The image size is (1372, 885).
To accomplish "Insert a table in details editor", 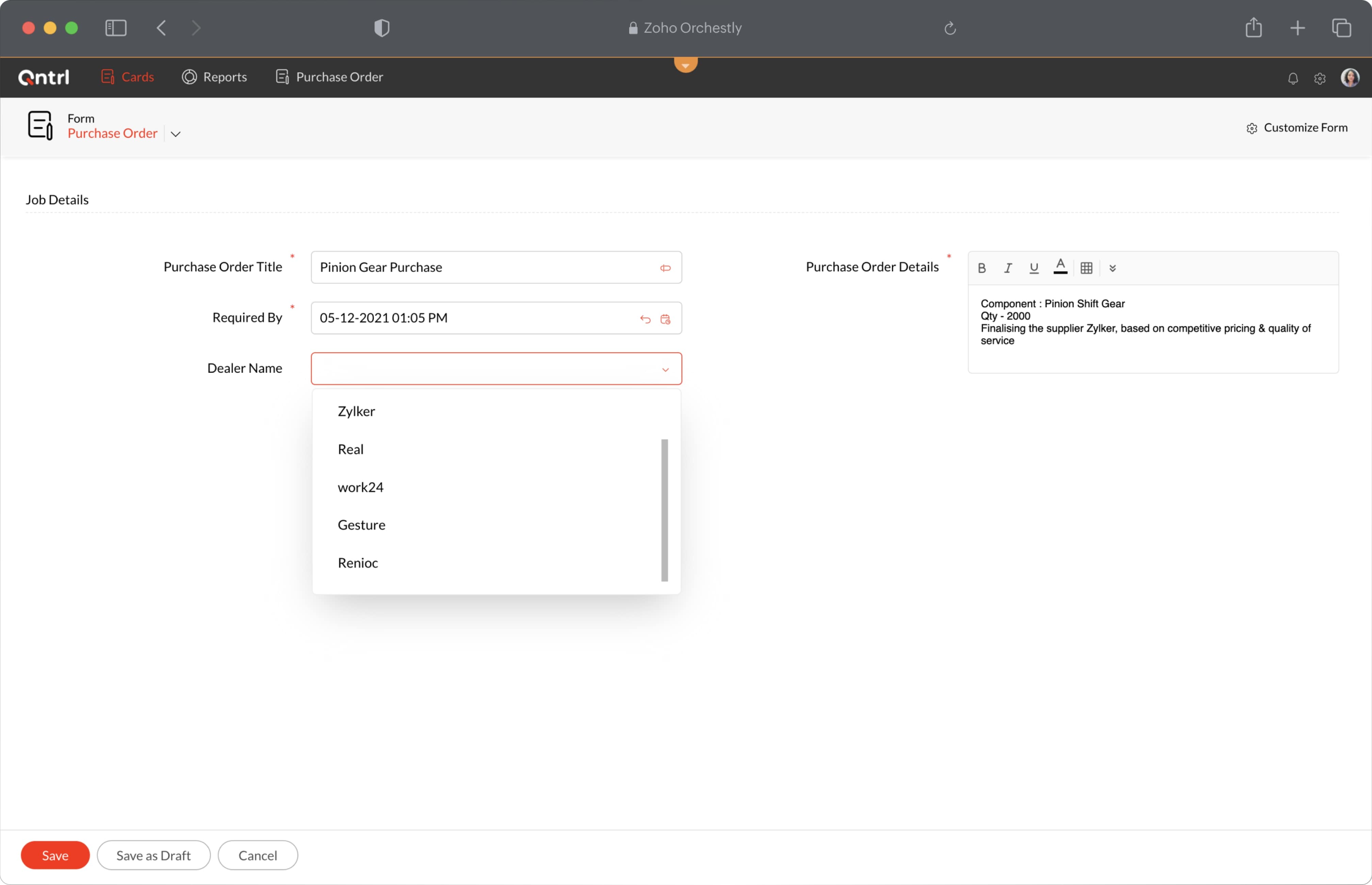I will [x=1086, y=268].
